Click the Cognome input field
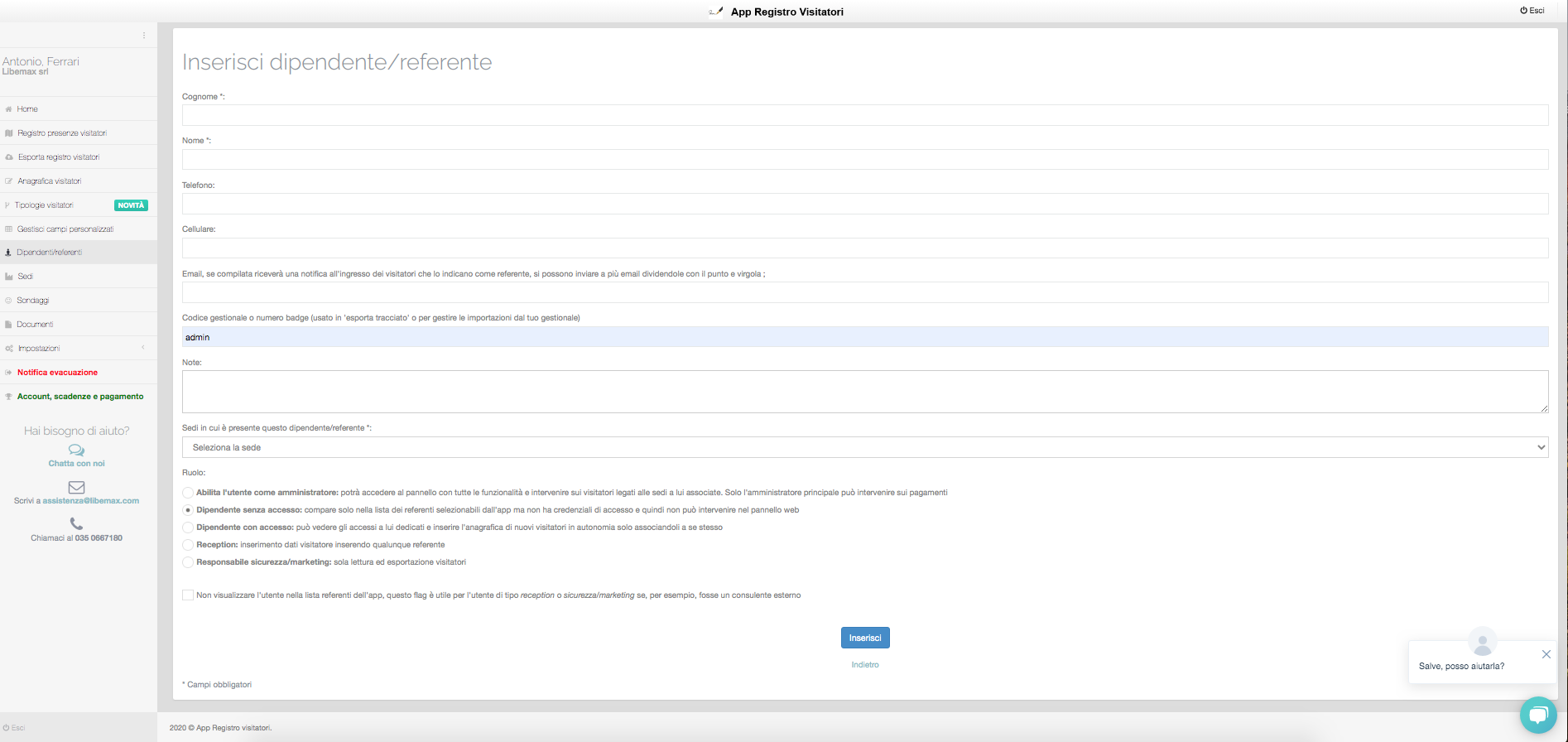 (x=865, y=115)
